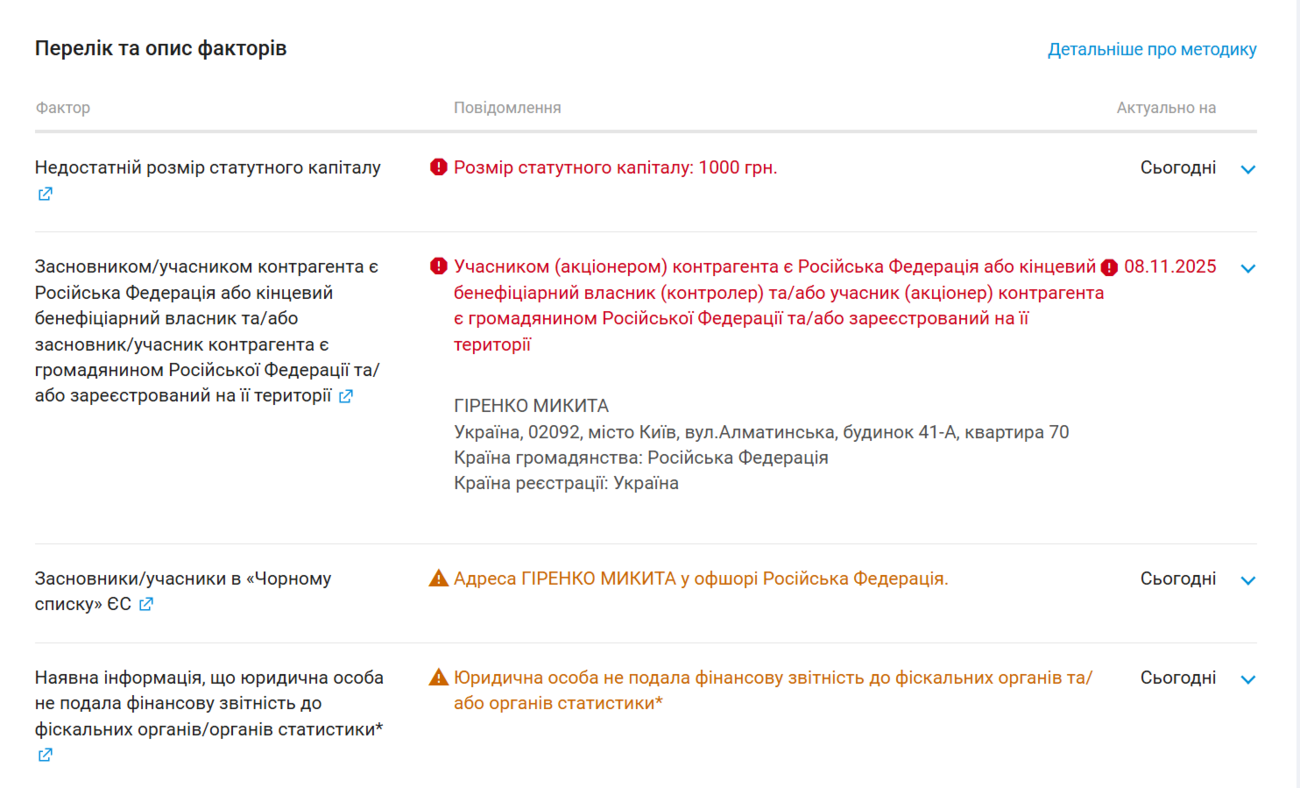Click the «Повідомлення» column header
This screenshot has height=788, width=1300.
point(507,108)
